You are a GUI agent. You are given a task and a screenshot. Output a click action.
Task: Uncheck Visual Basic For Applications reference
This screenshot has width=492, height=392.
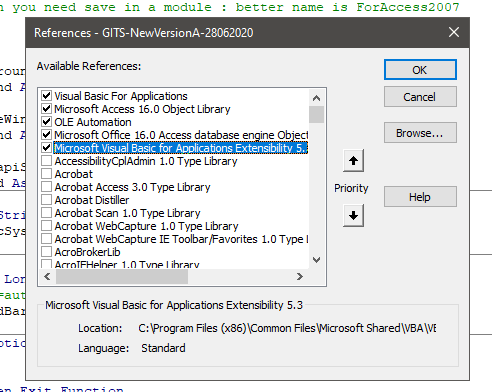tap(46, 96)
